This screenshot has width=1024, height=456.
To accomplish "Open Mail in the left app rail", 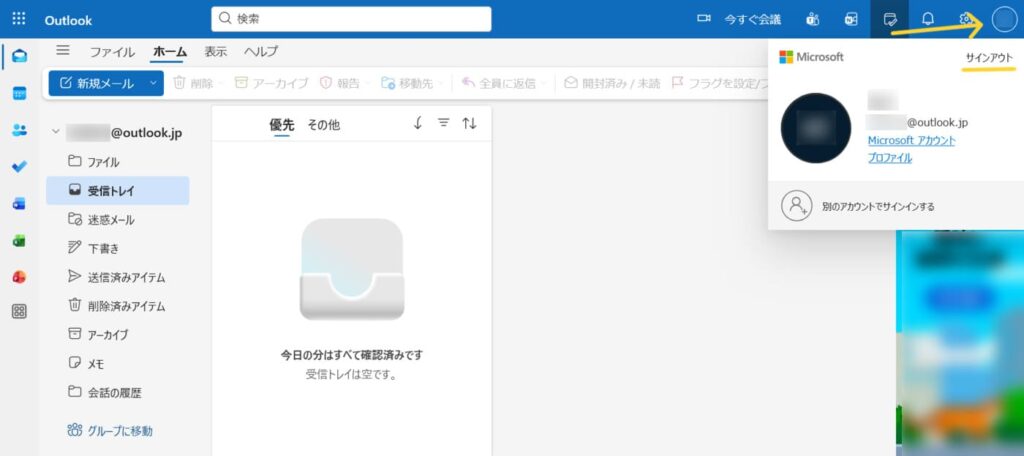I will [x=20, y=56].
